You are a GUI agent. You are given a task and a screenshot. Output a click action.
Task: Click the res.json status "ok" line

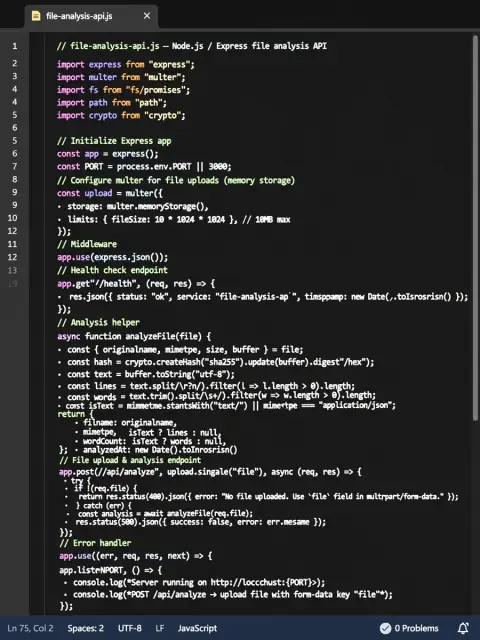coord(269,297)
